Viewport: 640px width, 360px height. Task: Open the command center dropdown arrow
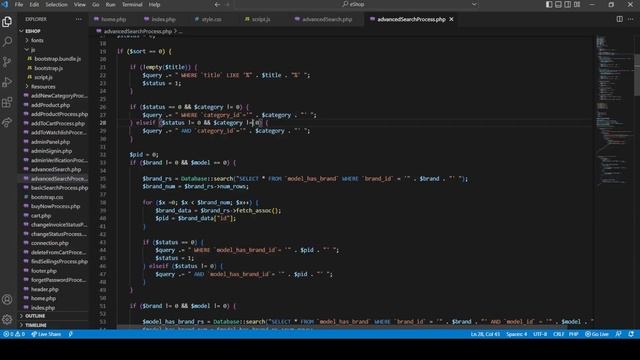pyautogui.click(x=474, y=4)
